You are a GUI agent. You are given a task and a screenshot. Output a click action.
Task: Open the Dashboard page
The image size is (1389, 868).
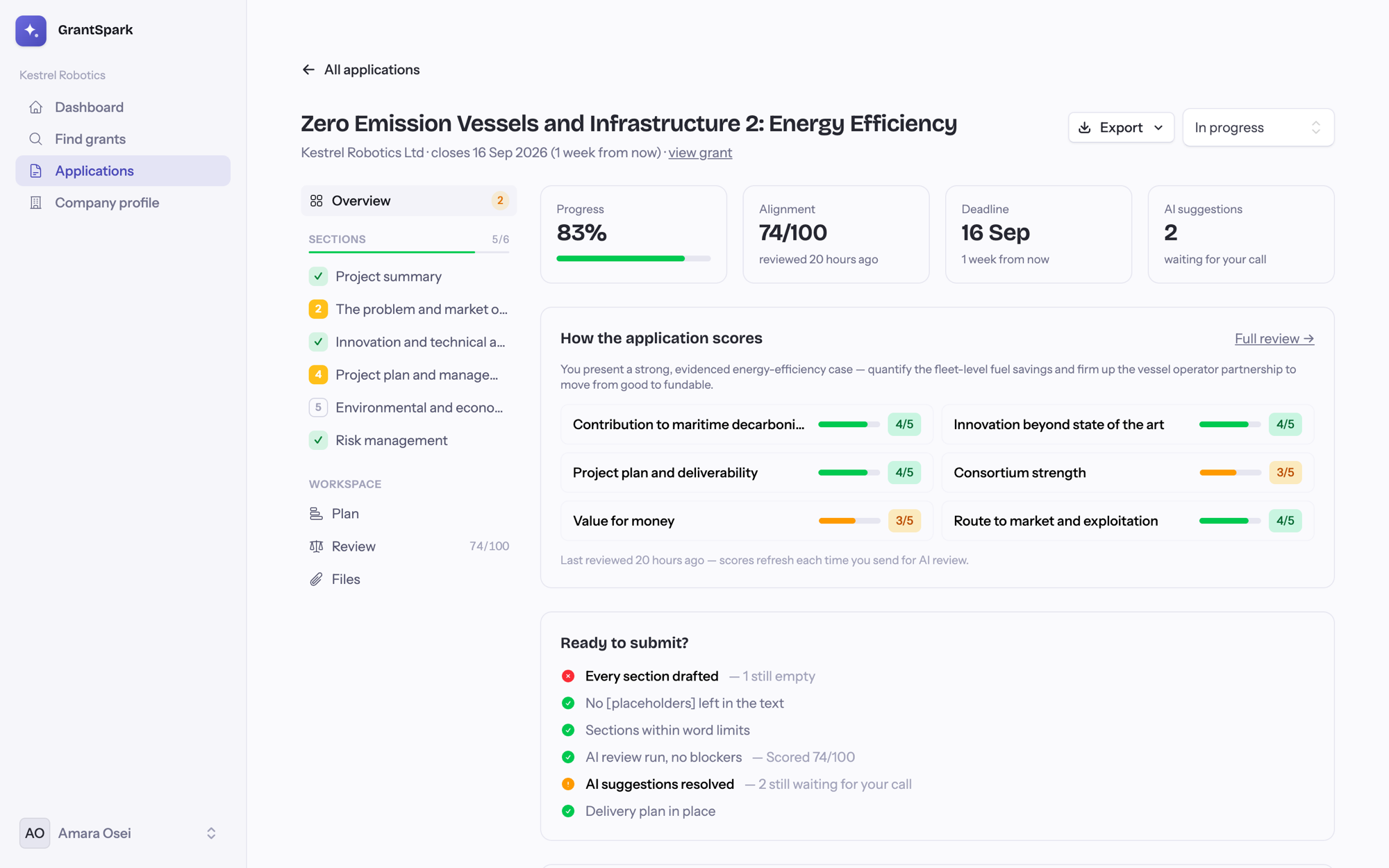(123, 107)
